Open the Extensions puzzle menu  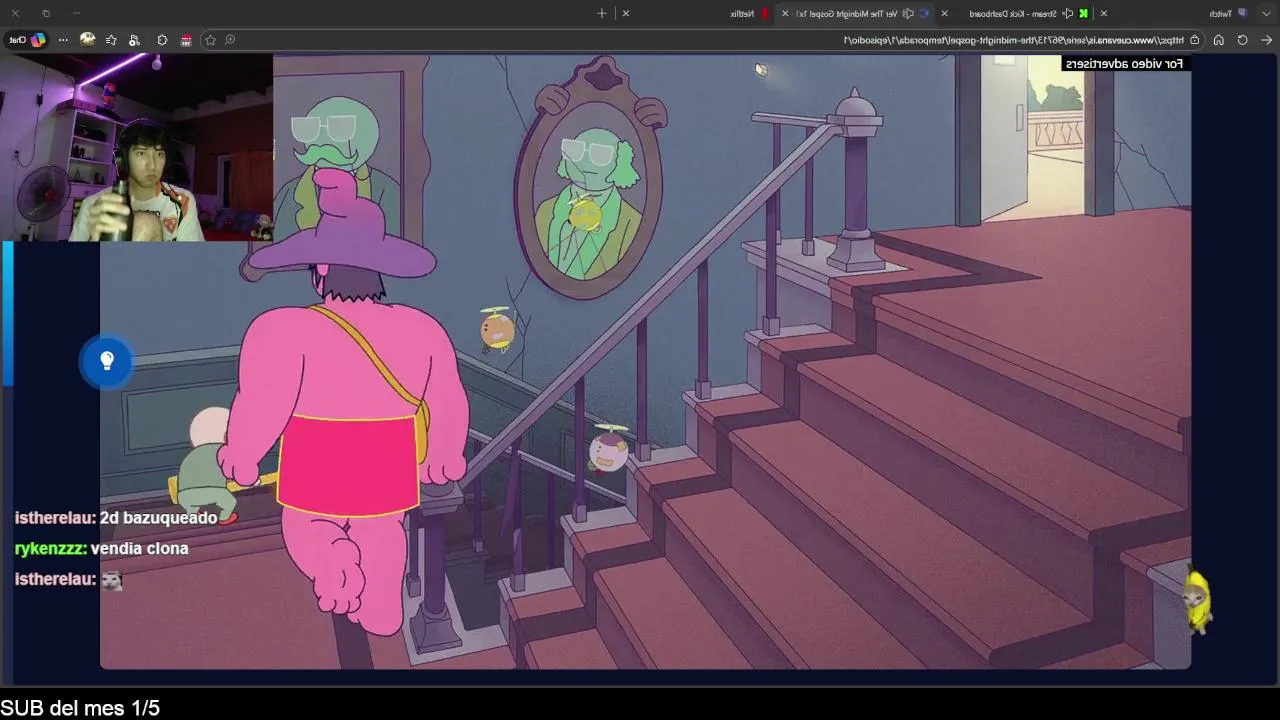(162, 40)
